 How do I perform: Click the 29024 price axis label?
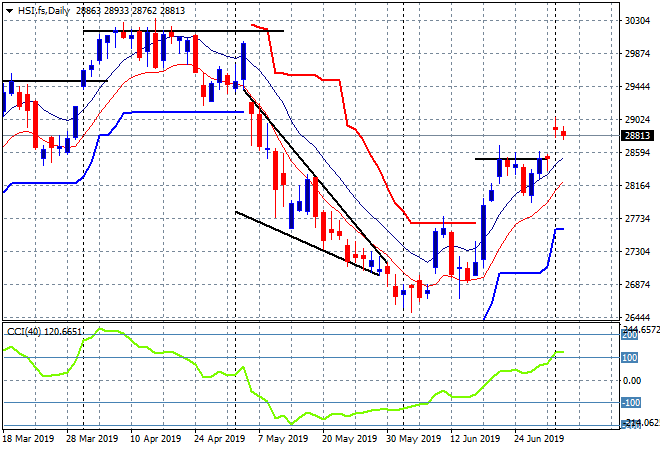click(637, 120)
